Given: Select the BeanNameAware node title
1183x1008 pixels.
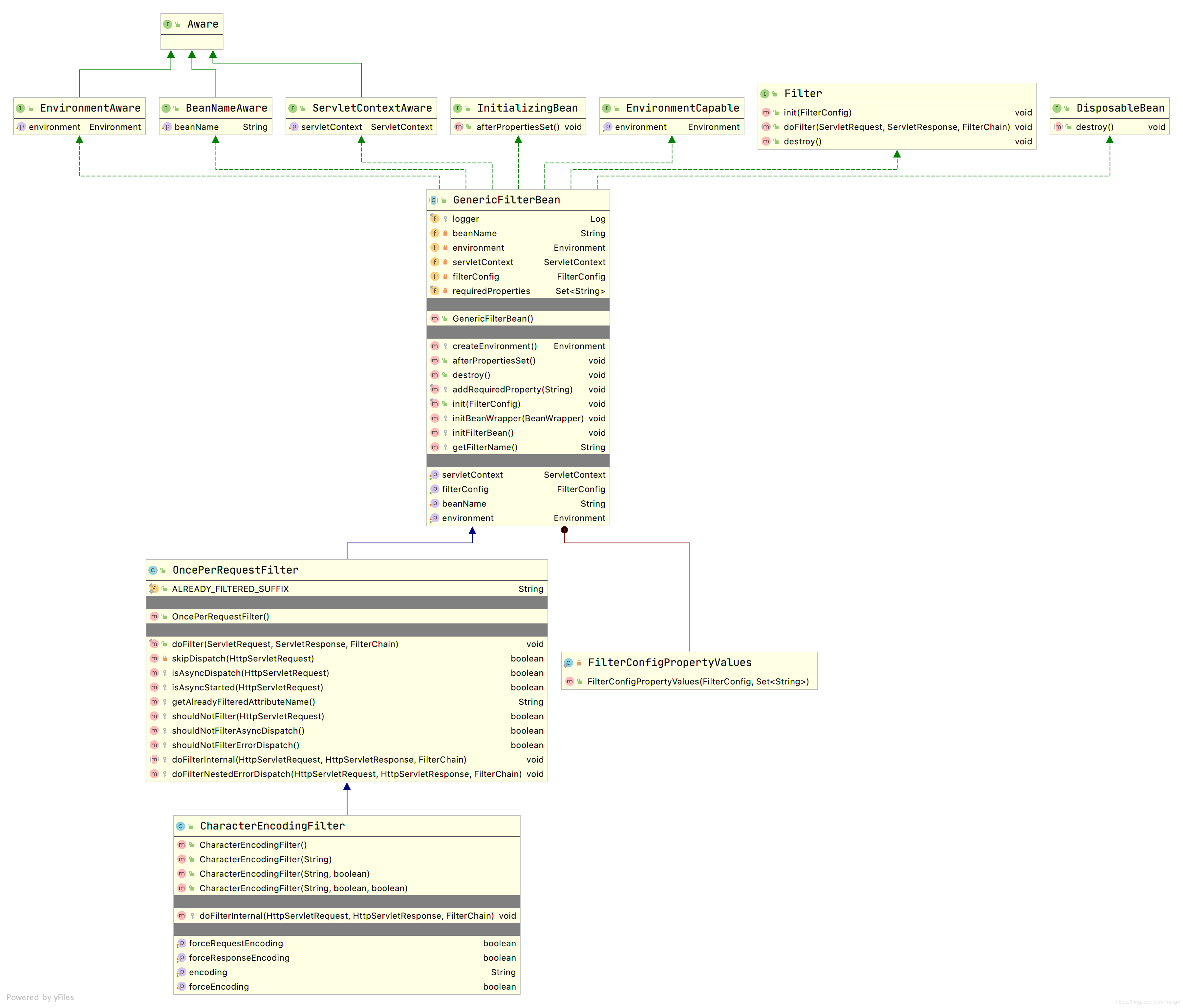Looking at the screenshot, I should (227, 109).
